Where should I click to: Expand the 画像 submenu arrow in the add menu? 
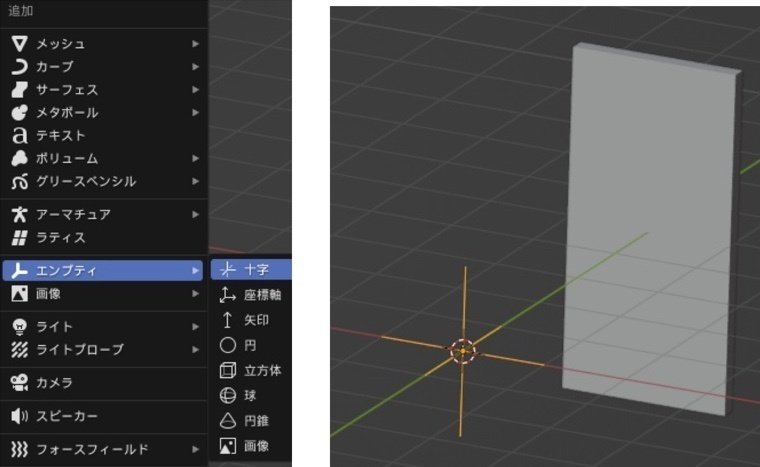(195, 293)
